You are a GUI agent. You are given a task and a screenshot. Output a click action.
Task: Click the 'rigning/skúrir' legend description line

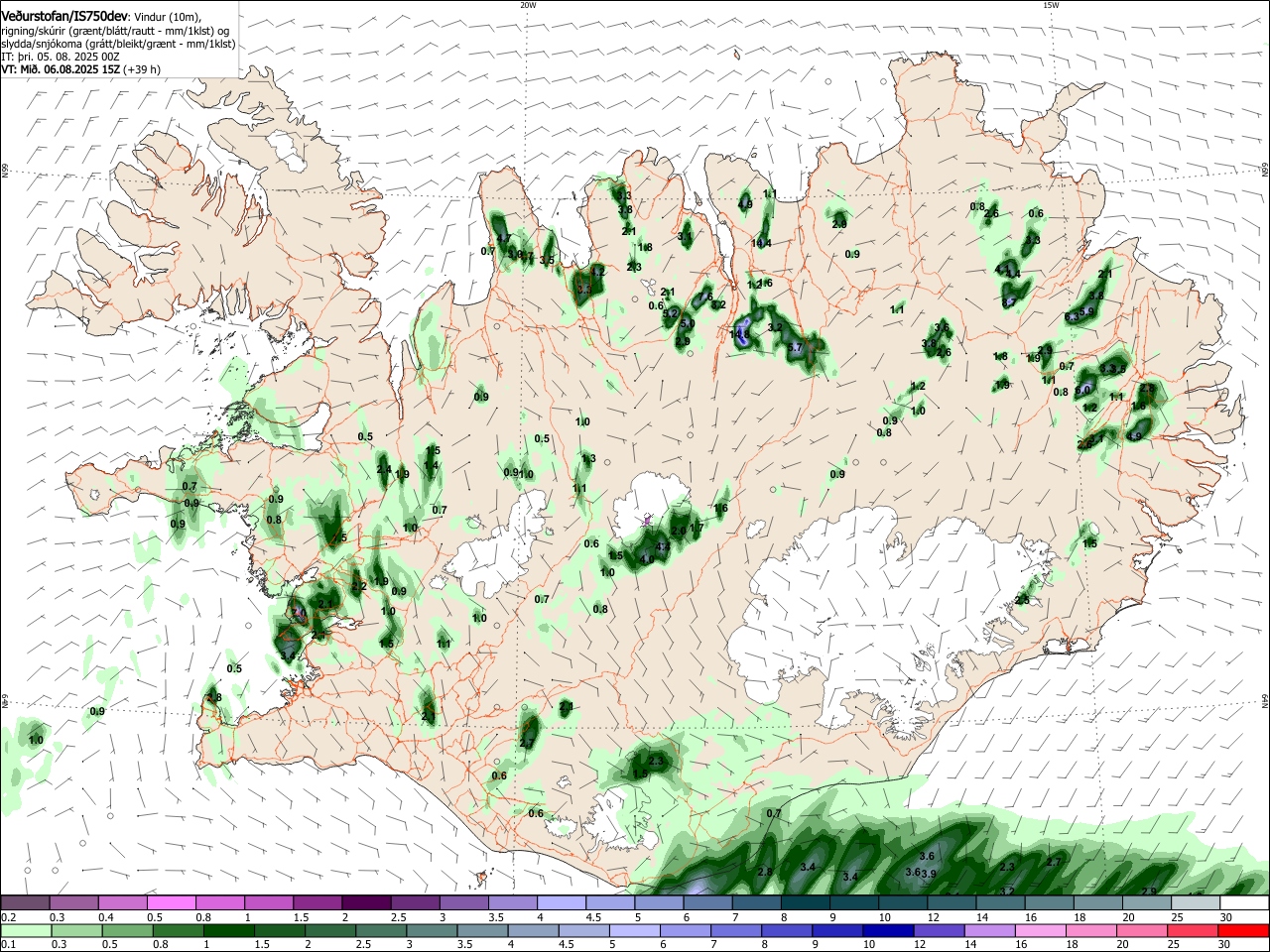(x=113, y=30)
